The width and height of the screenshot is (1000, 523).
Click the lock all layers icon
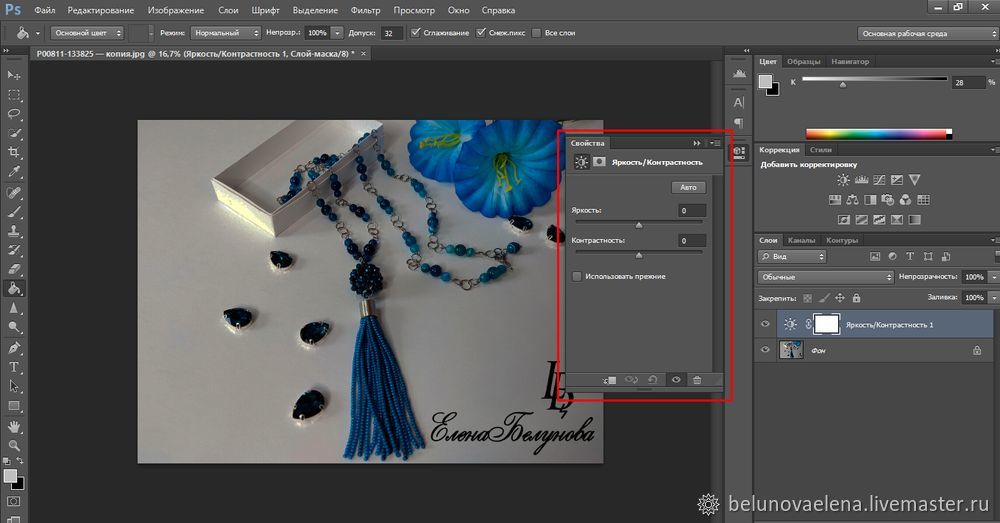click(x=854, y=298)
